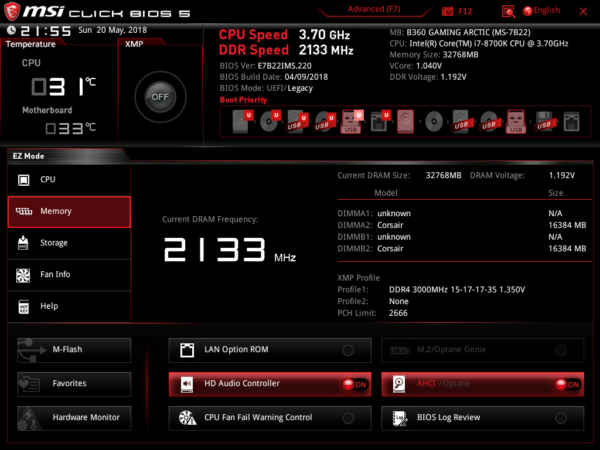Open the BIOS search magnifier icon
Image resolution: width=600 pixels, height=450 pixels.
[508, 11]
